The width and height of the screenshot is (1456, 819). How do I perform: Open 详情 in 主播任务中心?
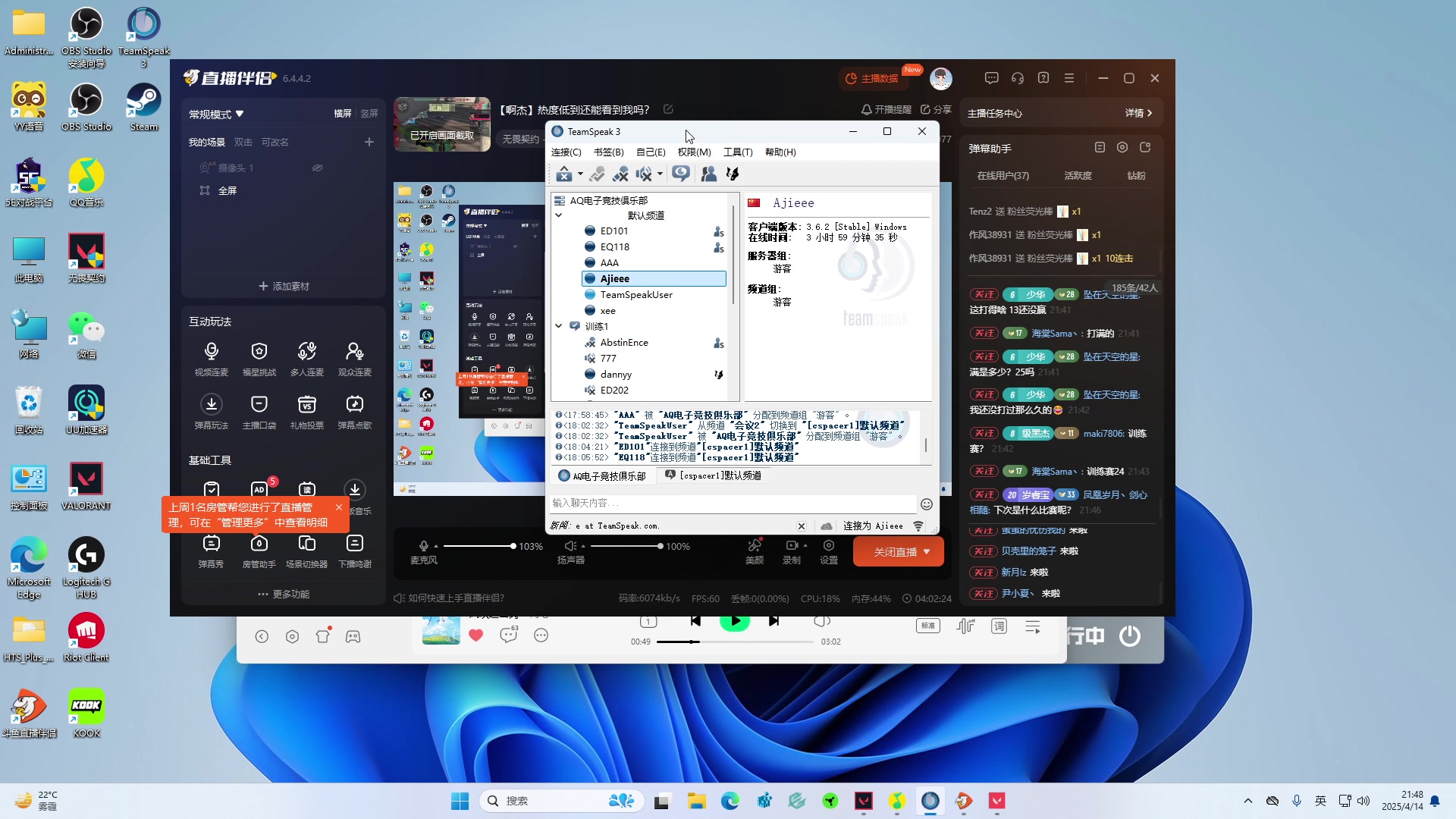[1138, 113]
